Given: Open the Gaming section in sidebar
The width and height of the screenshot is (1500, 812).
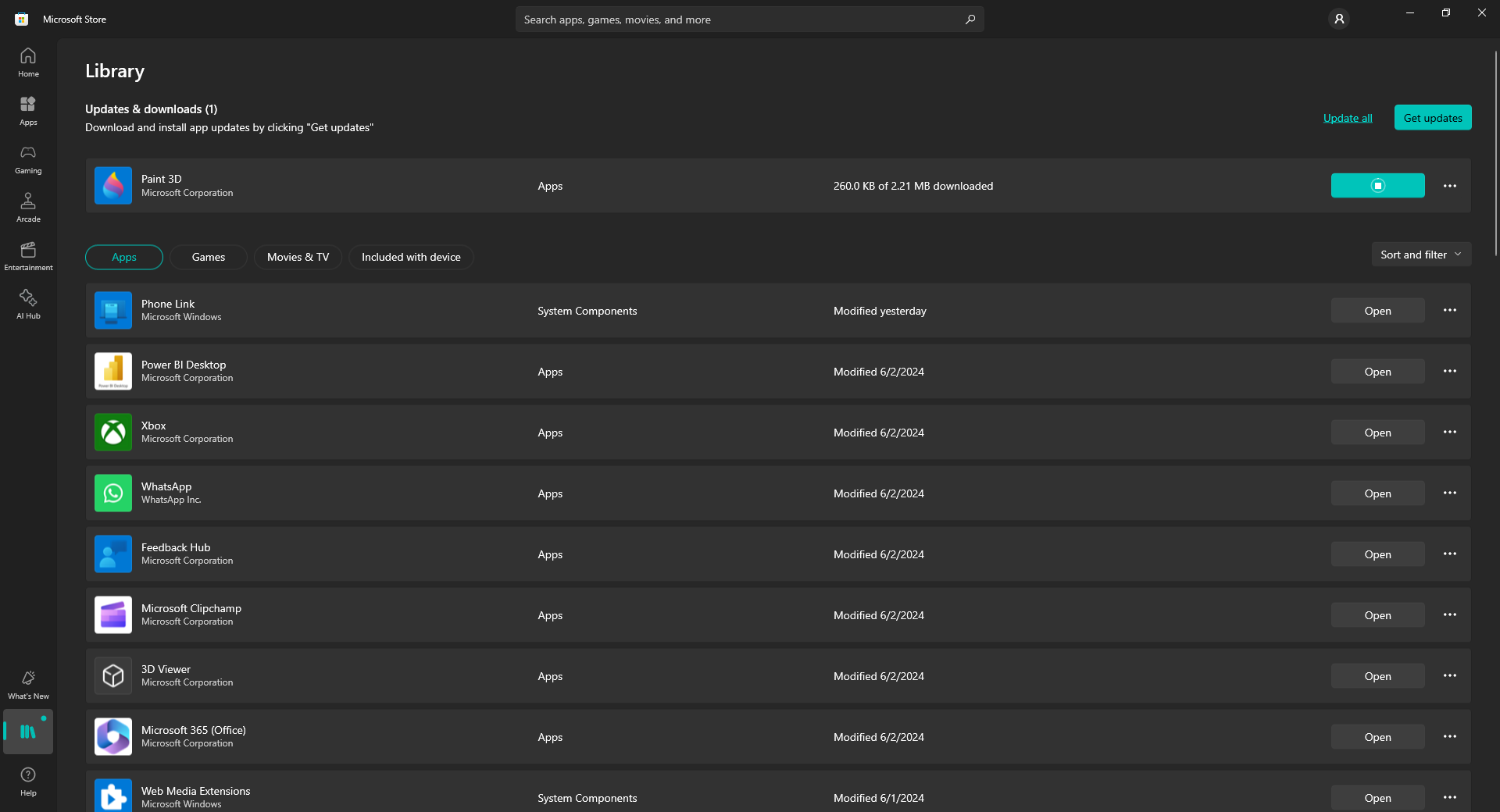Looking at the screenshot, I should tap(28, 159).
